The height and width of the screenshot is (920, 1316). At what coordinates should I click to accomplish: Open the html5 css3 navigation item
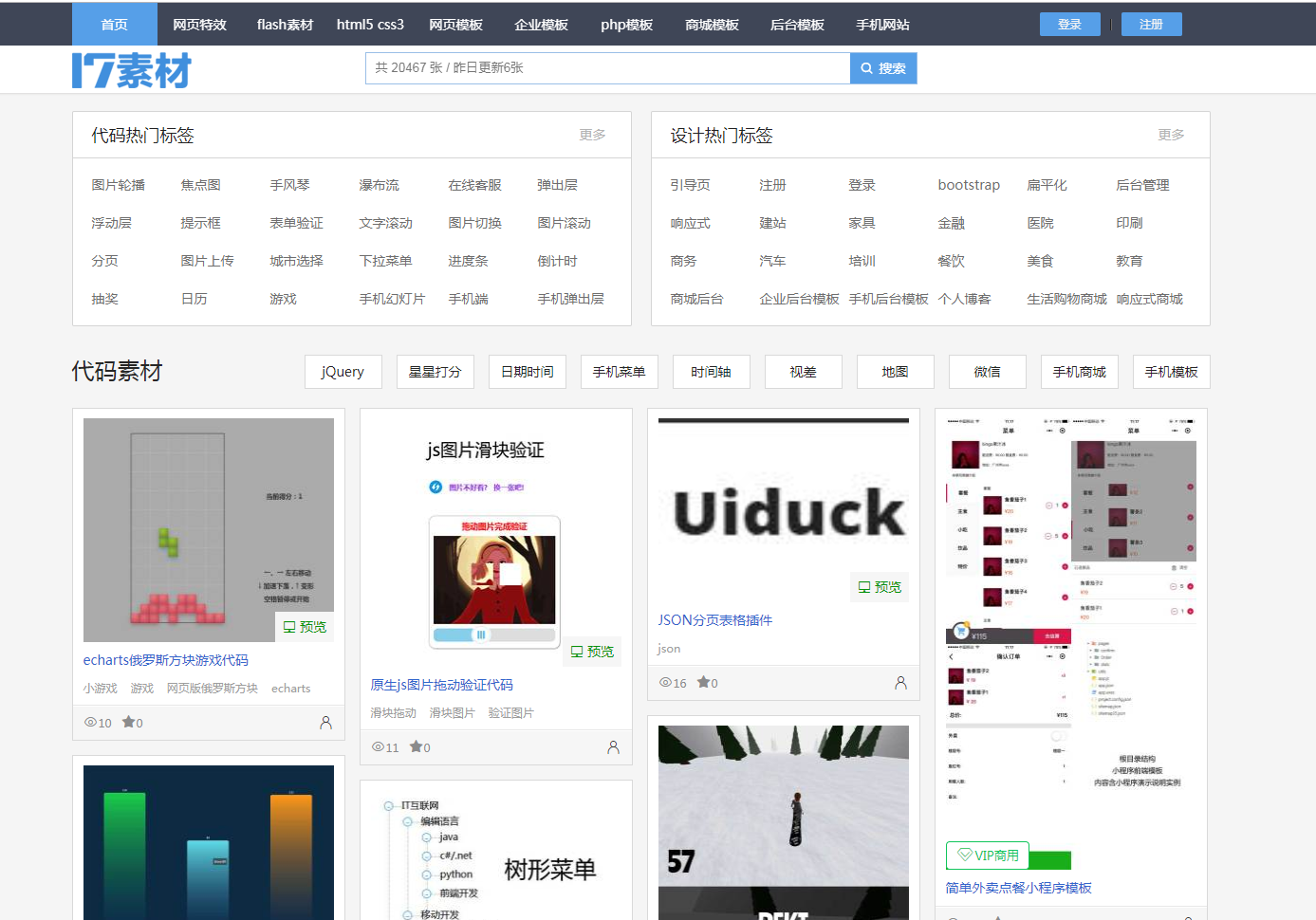[370, 25]
